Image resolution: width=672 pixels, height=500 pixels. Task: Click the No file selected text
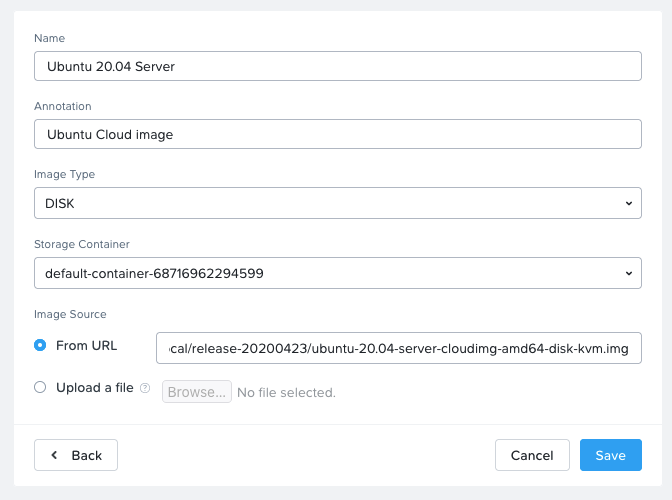(x=286, y=392)
